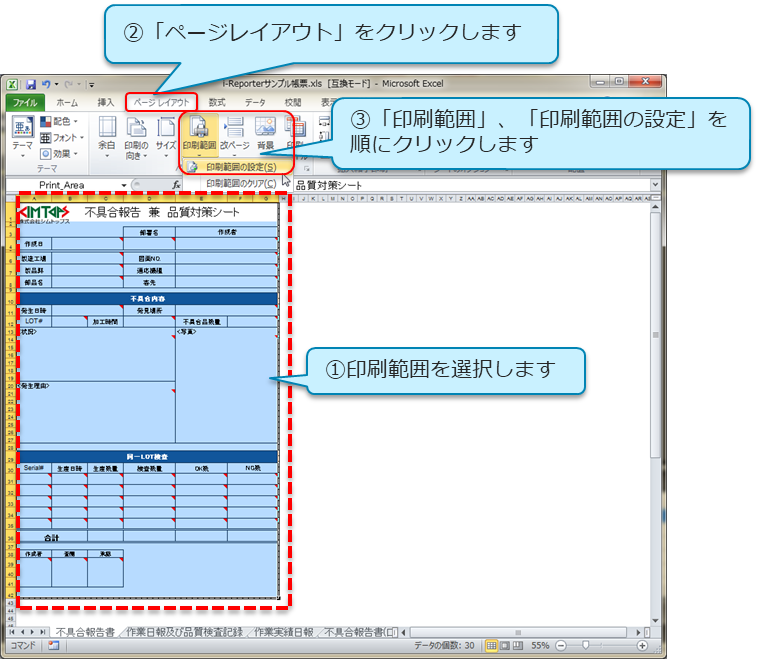Click the Undo icon in quick access toolbar
This screenshot has width=758, height=659.
pos(46,84)
